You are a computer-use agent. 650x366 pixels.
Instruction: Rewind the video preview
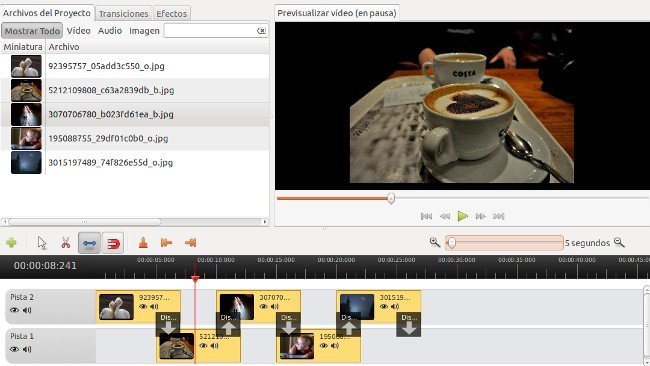tap(445, 216)
